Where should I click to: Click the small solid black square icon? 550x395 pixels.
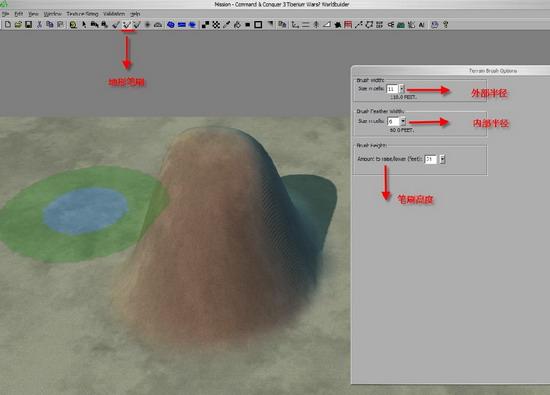(x=248, y=25)
